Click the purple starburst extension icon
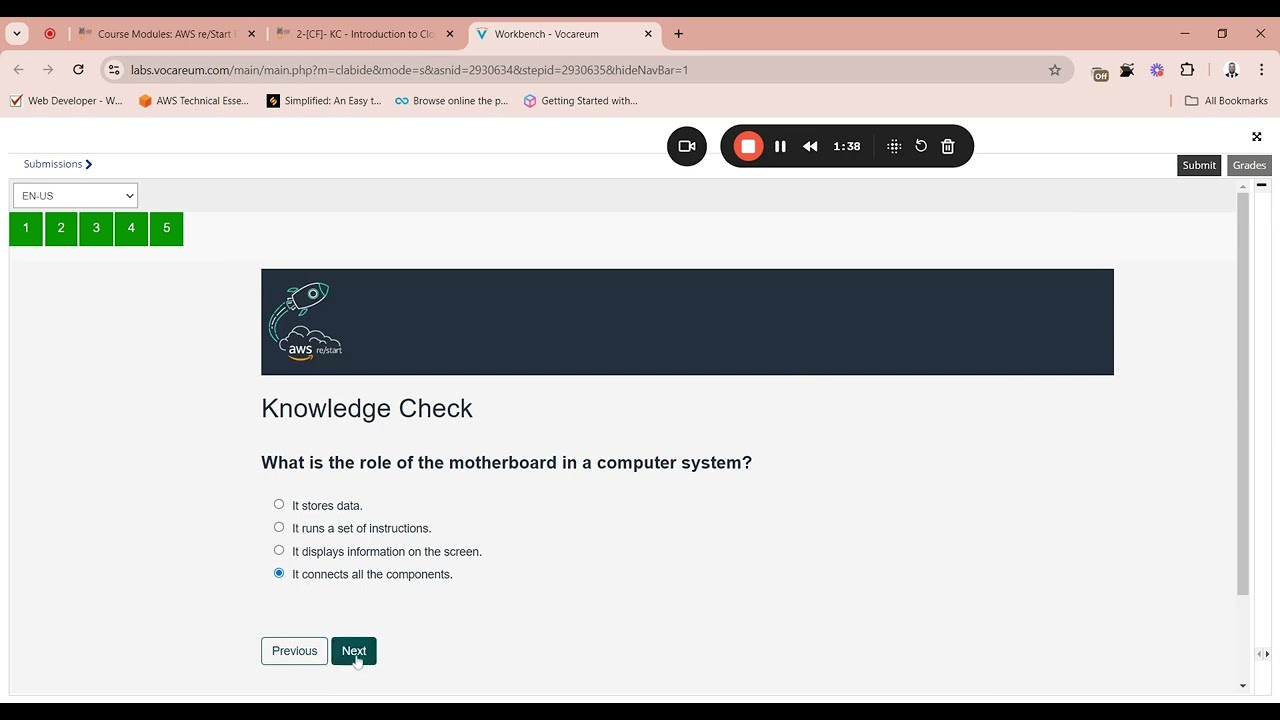 [x=1157, y=70]
